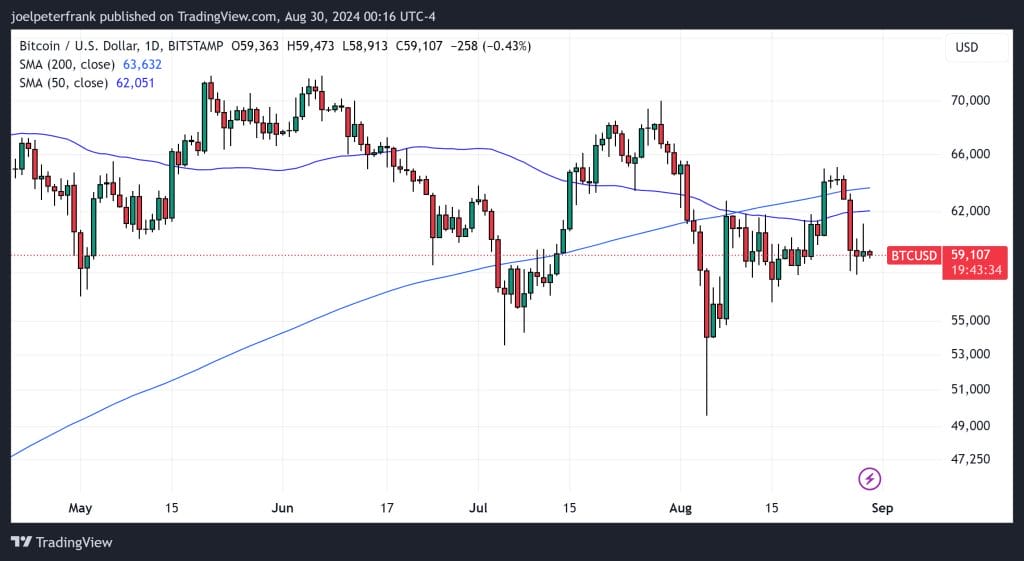Click the red BTCUSD price tag
The height and width of the screenshot is (561, 1024).
point(912,255)
